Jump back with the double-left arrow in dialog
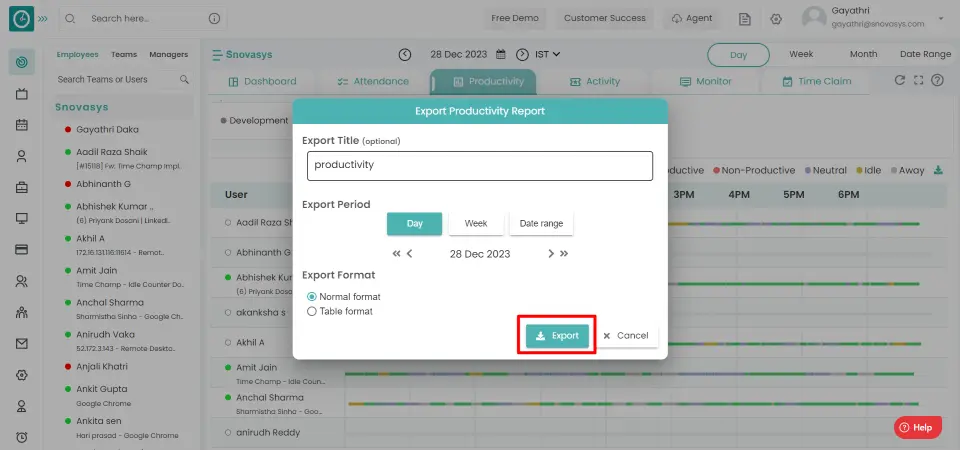This screenshot has width=960, height=450. (x=396, y=253)
